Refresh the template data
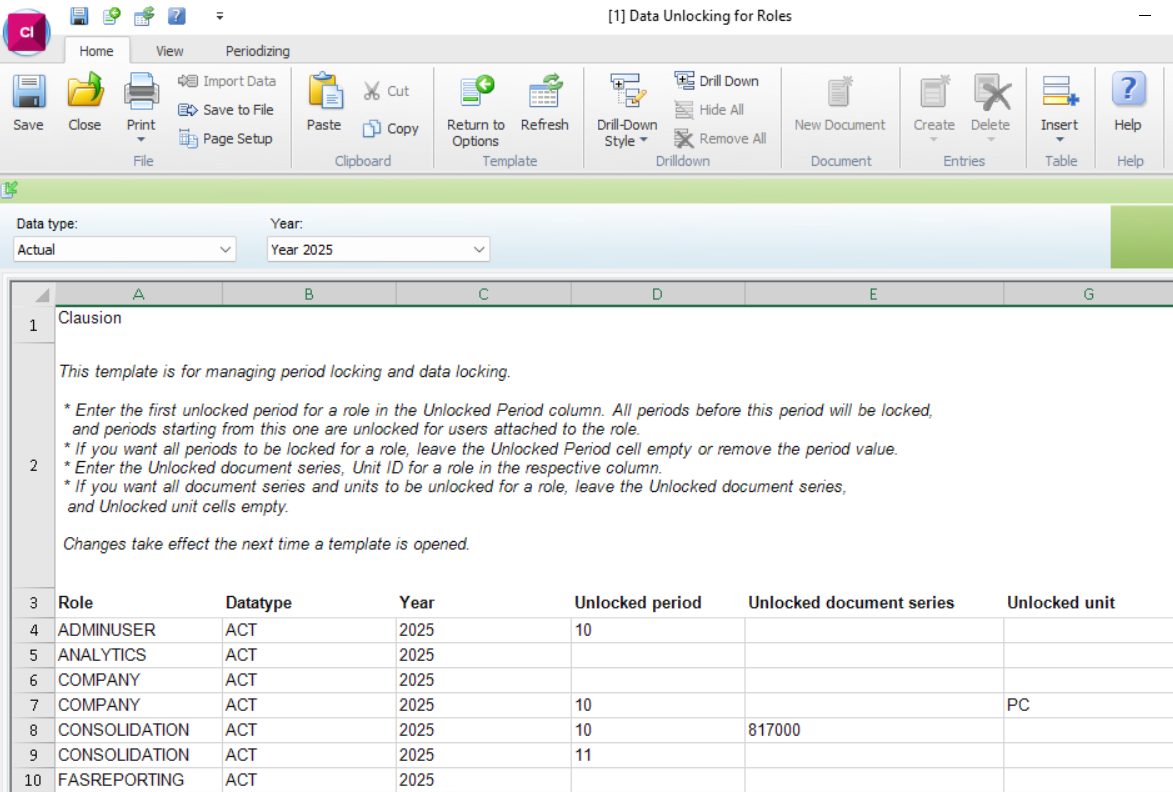 point(545,103)
